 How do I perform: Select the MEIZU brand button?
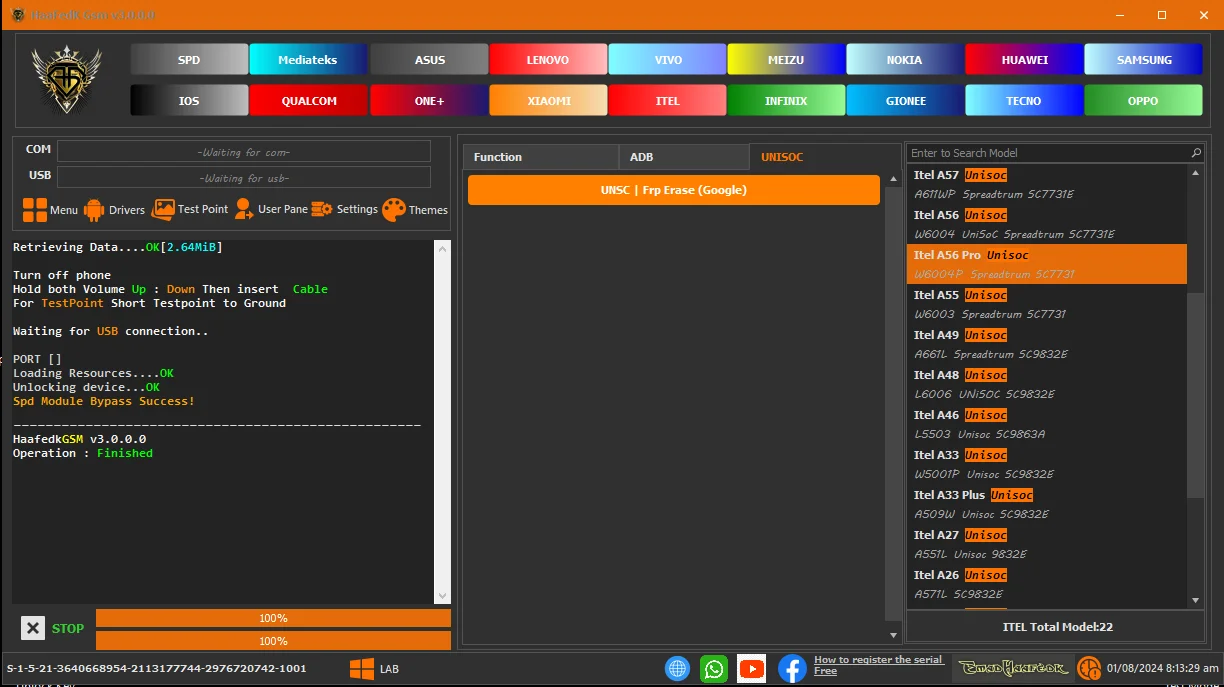[x=786, y=60]
